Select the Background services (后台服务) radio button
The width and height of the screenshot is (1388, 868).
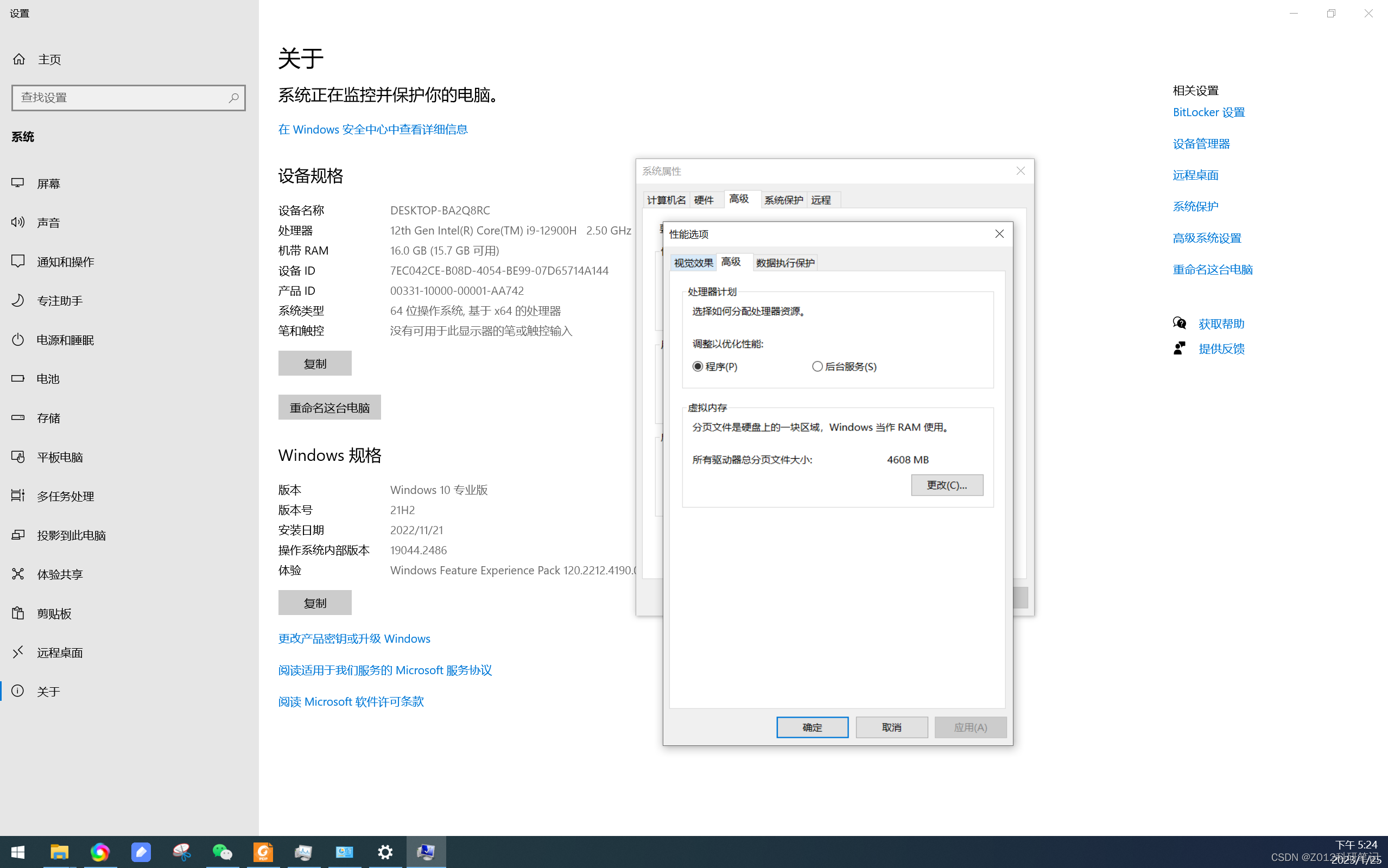point(817,366)
